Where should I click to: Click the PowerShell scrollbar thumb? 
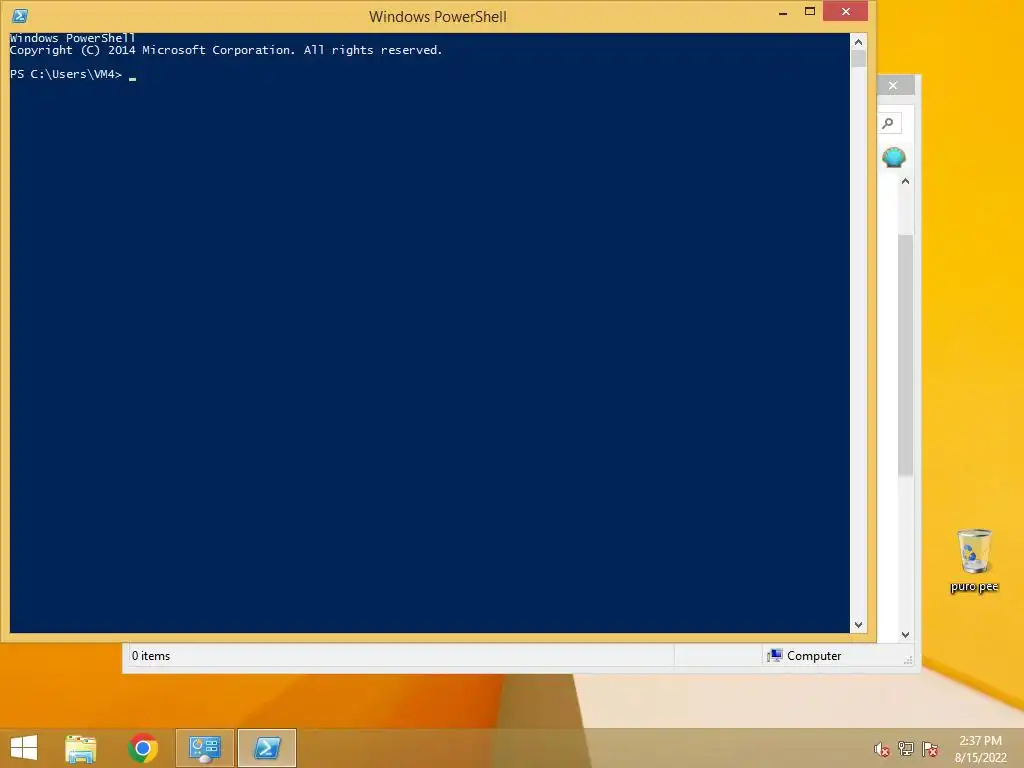(x=858, y=59)
